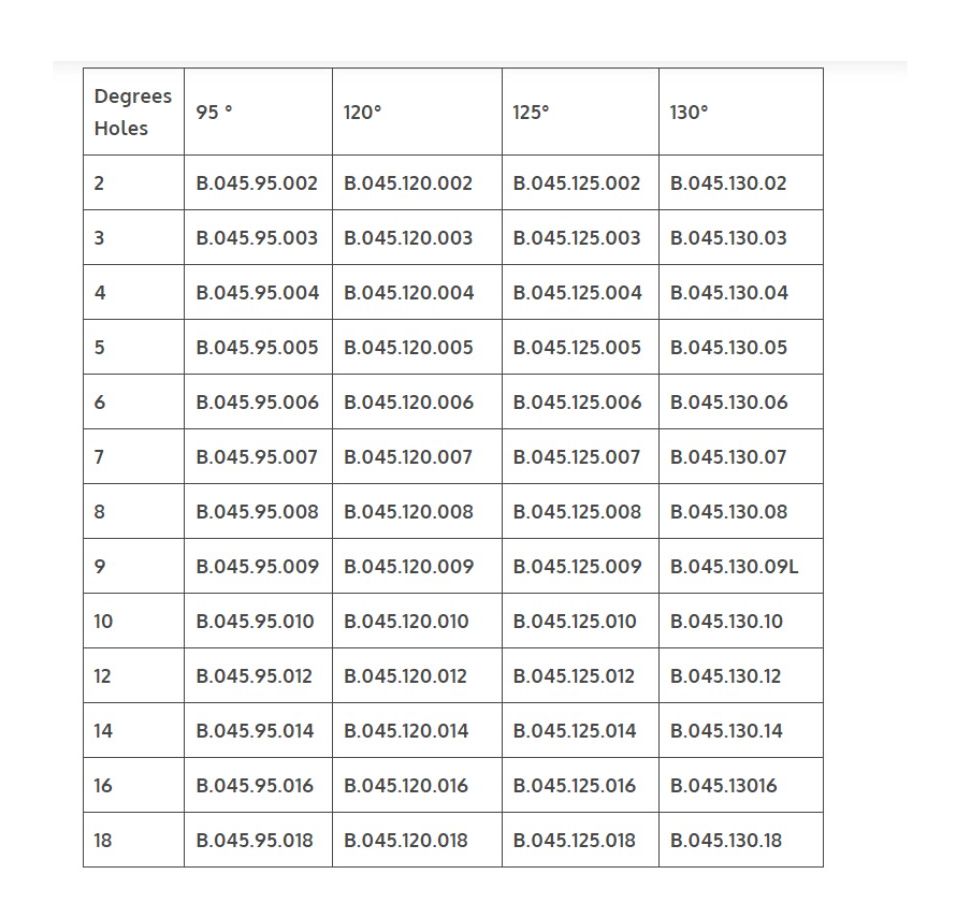Image resolution: width=956 pixels, height=920 pixels.
Task: Click part number B.045.120.003
Action: click(408, 238)
